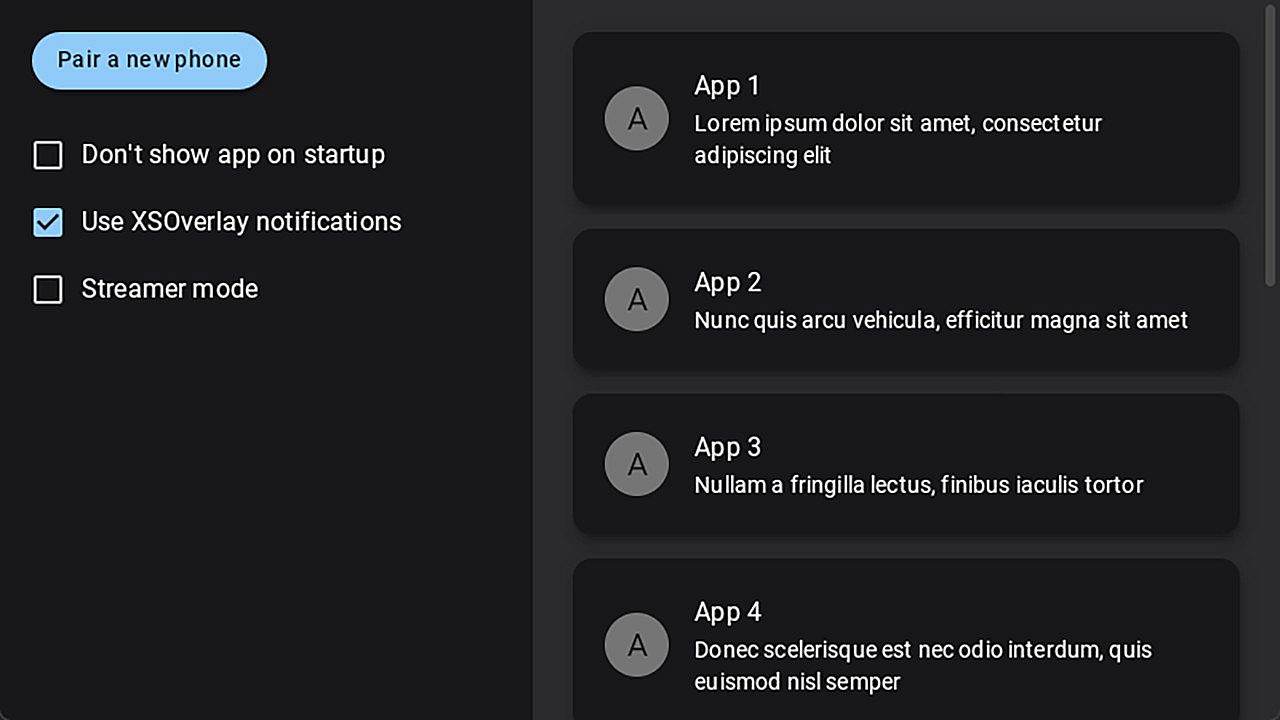Tick the "Don't show app on startup" checkbox
Screen dimensions: 1280x720
coord(48,155)
